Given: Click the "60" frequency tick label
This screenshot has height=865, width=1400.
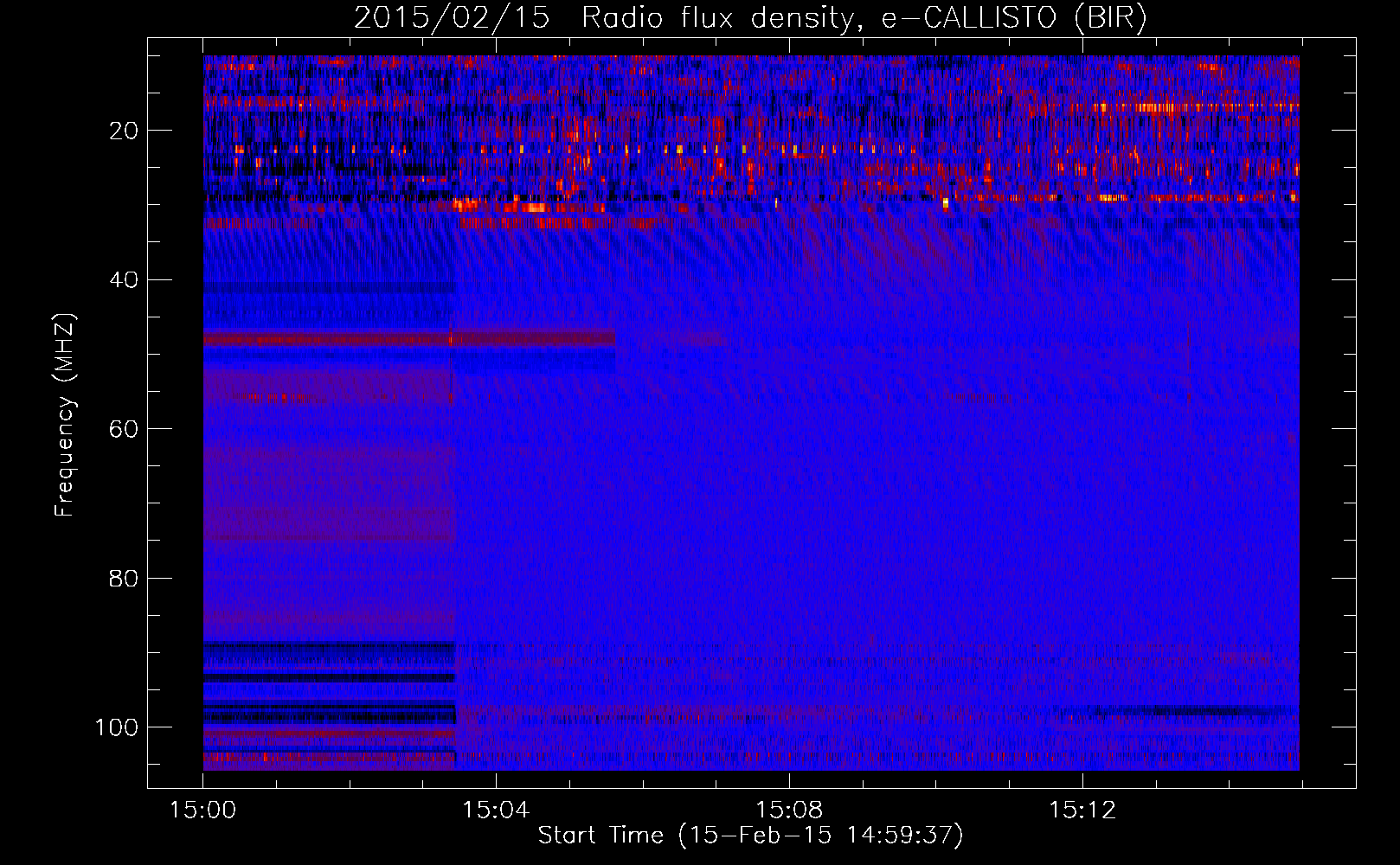Looking at the screenshot, I should pyautogui.click(x=124, y=429).
